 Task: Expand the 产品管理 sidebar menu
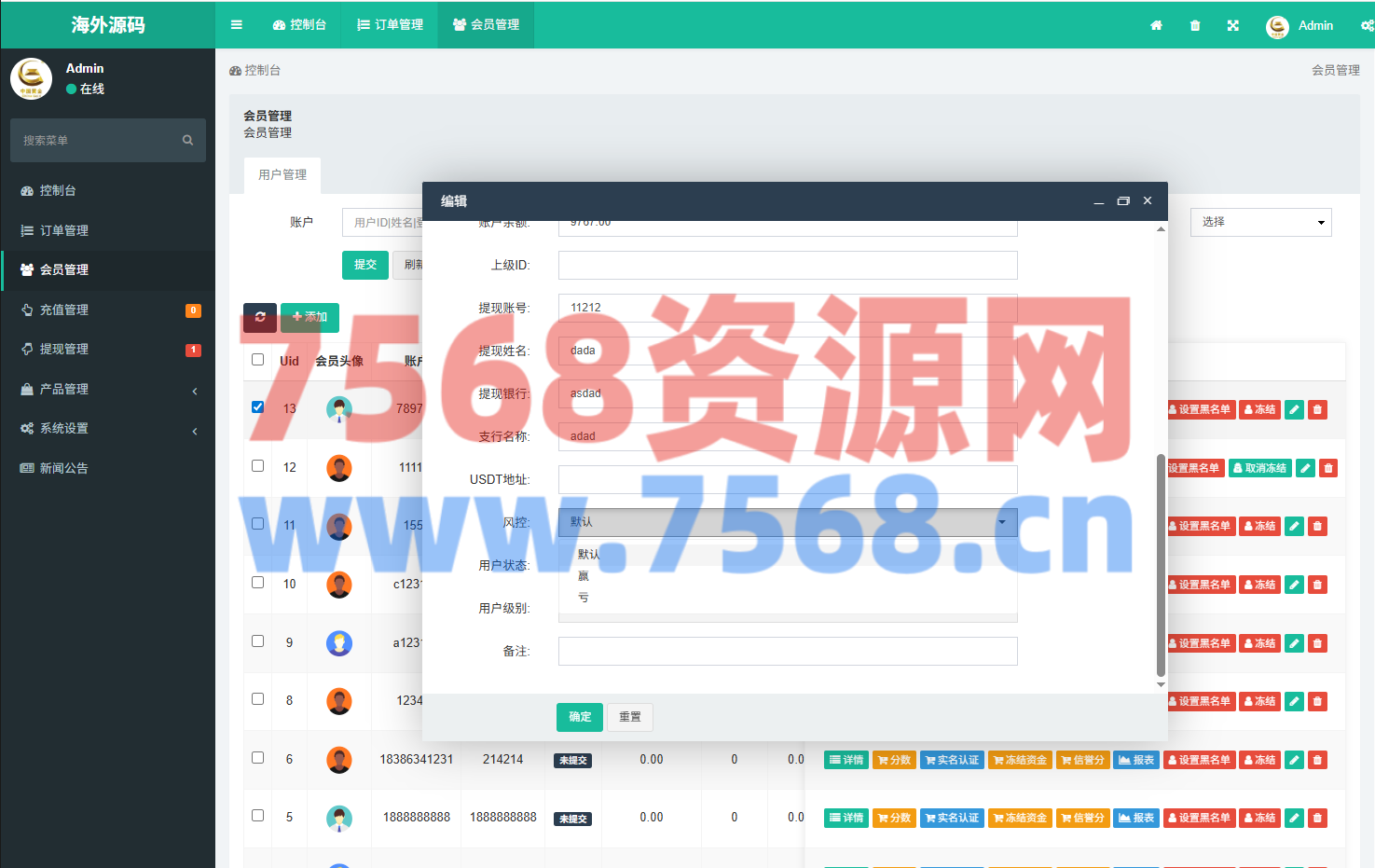[107, 389]
